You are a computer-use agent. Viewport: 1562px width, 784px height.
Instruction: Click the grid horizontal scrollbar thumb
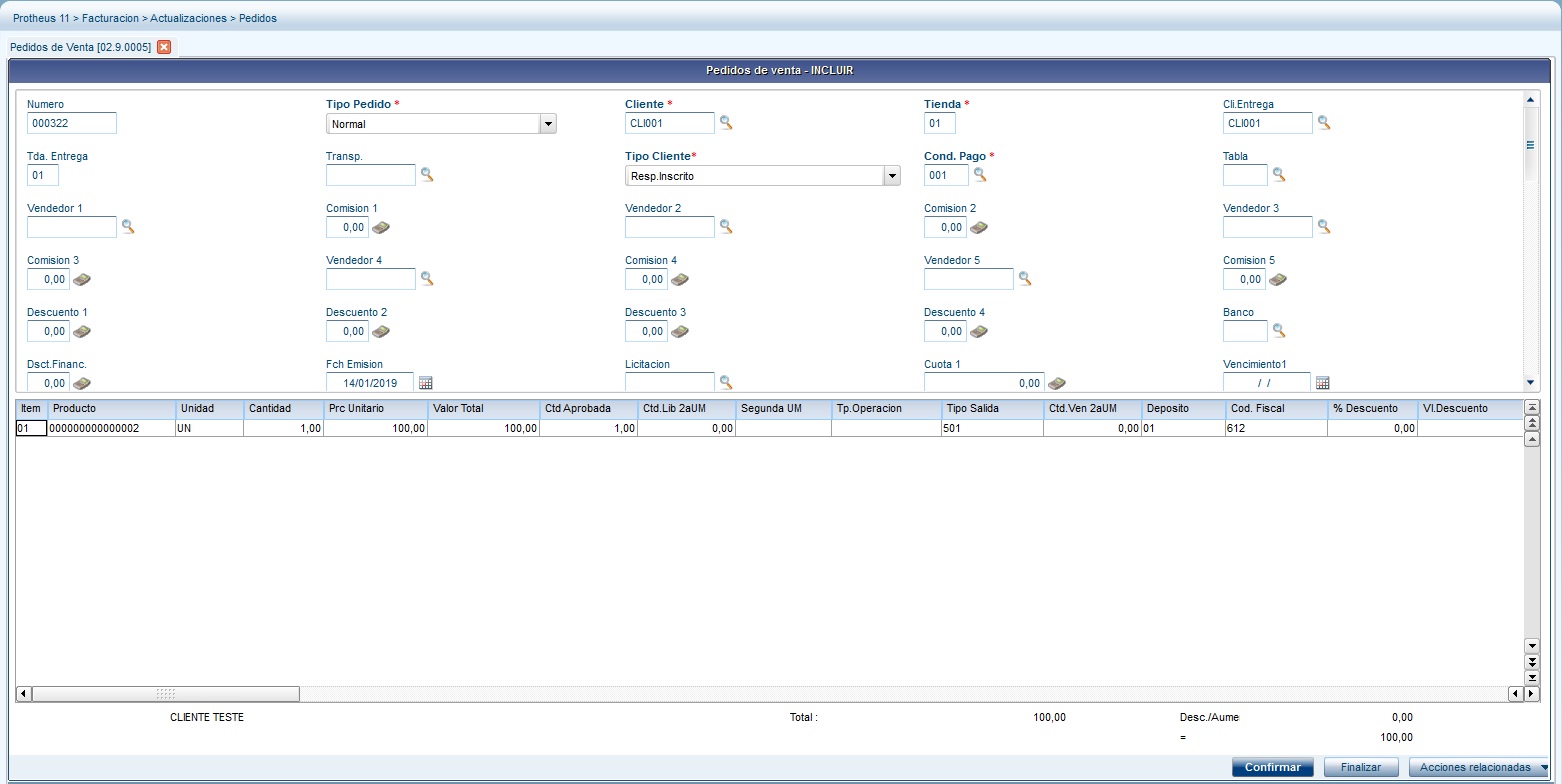(x=166, y=694)
